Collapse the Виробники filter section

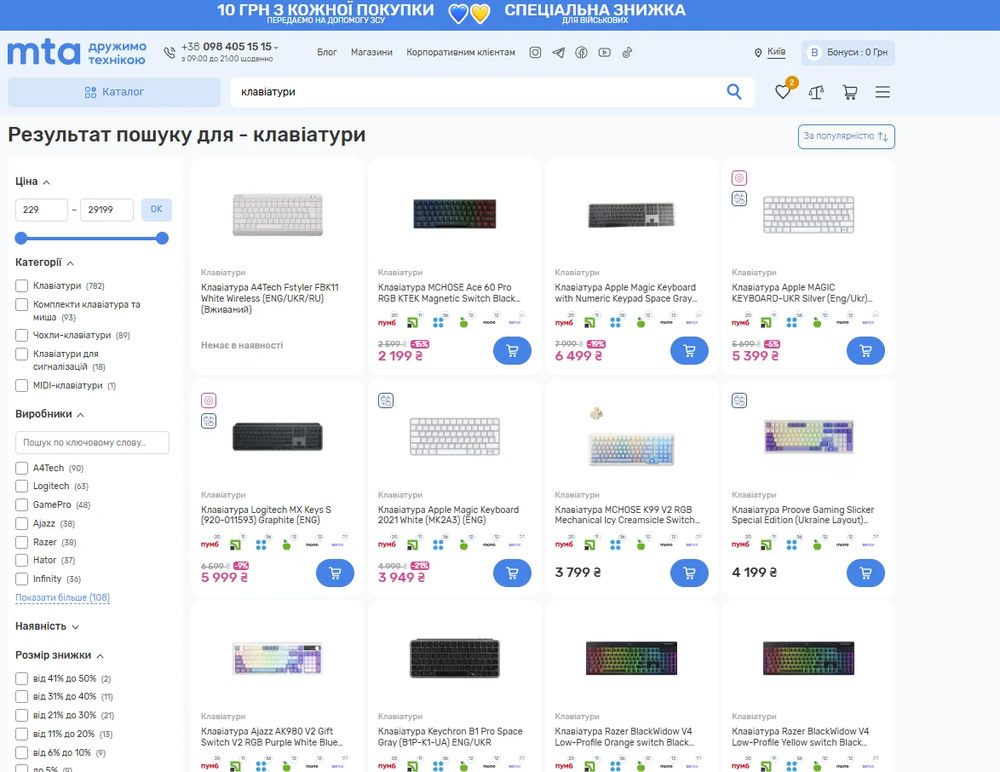50,414
